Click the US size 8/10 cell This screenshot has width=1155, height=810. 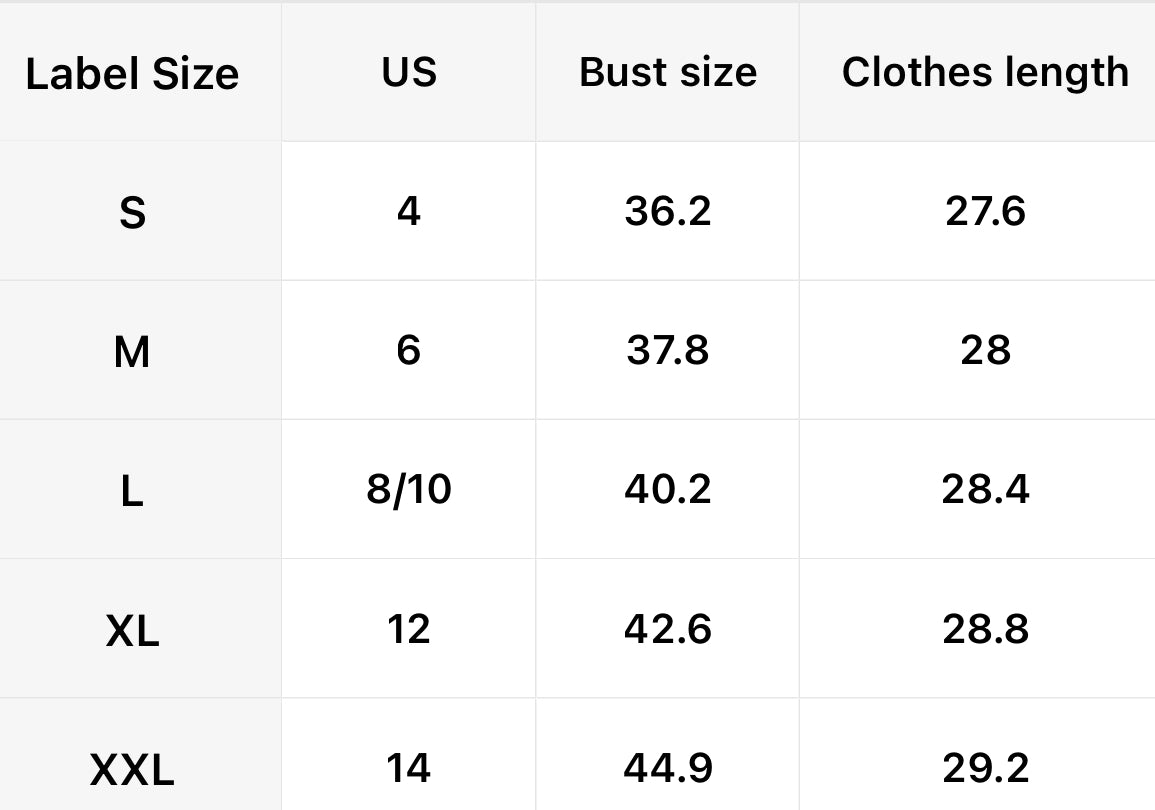click(409, 489)
